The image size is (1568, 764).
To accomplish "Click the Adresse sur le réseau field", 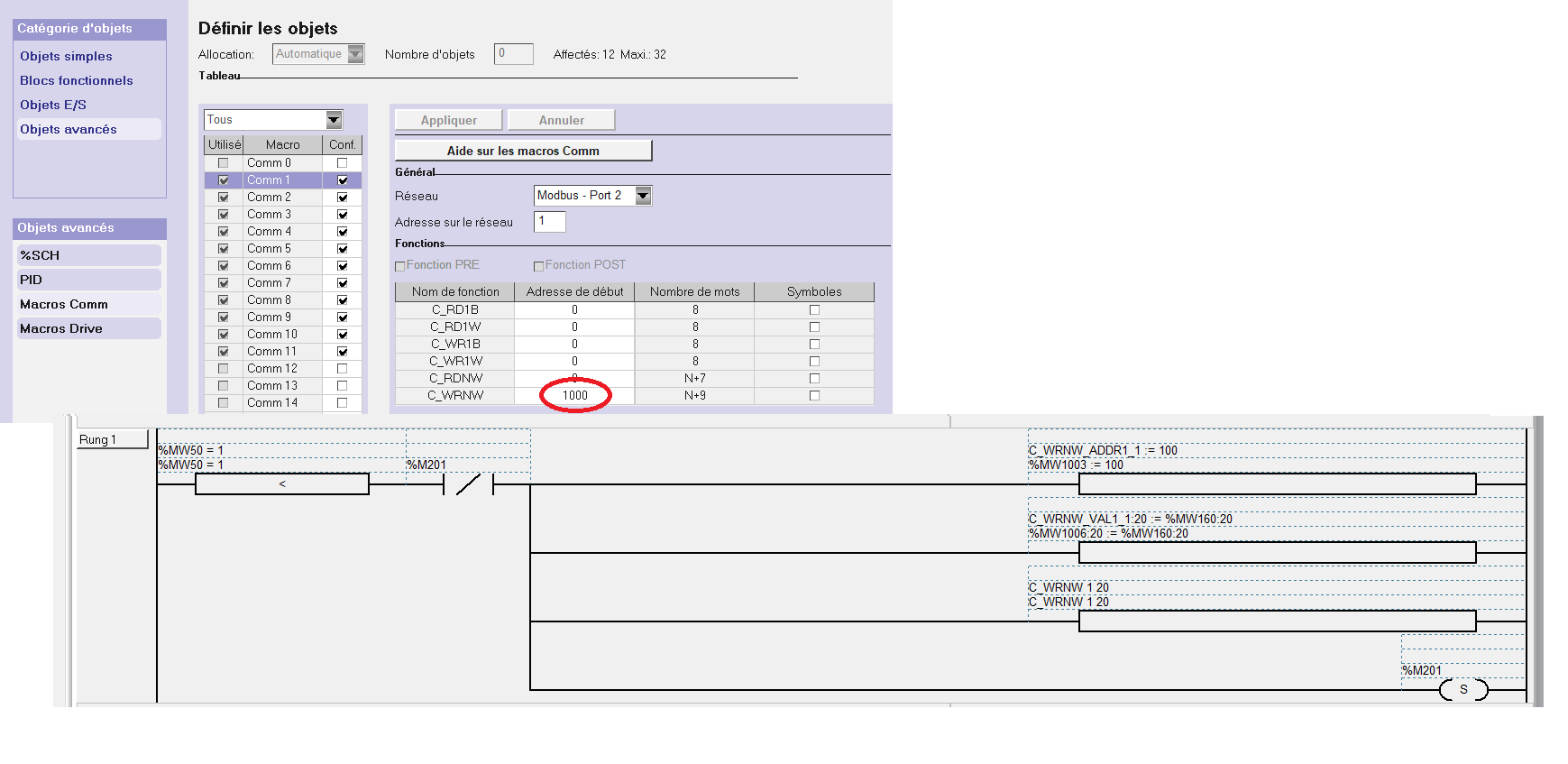I will point(549,222).
